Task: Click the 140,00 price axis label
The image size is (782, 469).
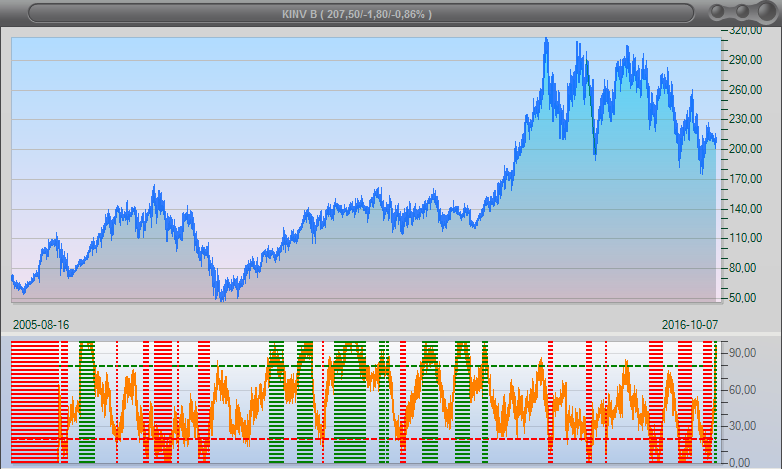Action: point(746,209)
